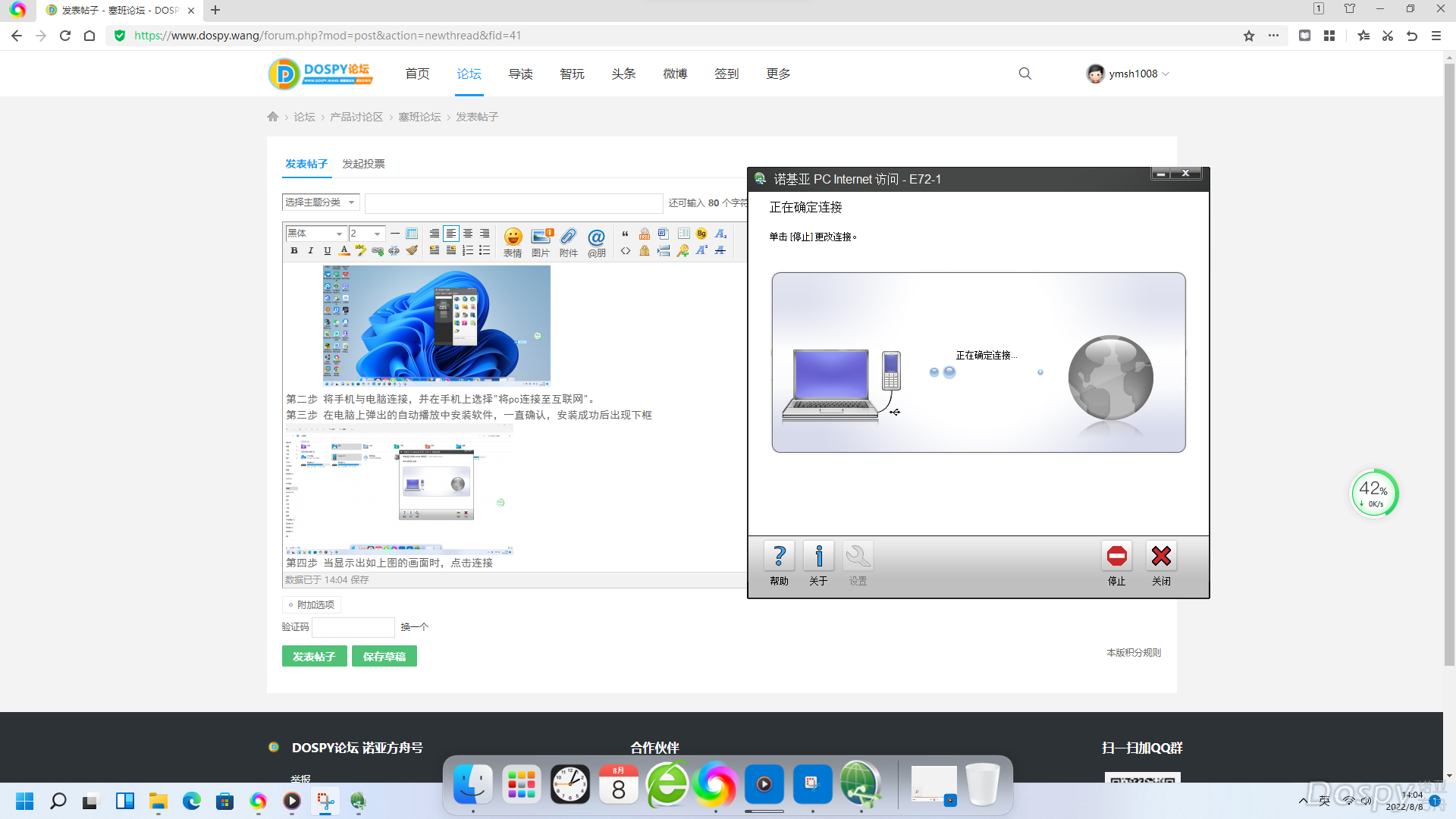Insert a table using the grid icon
The image size is (1456, 819).
pos(412,234)
